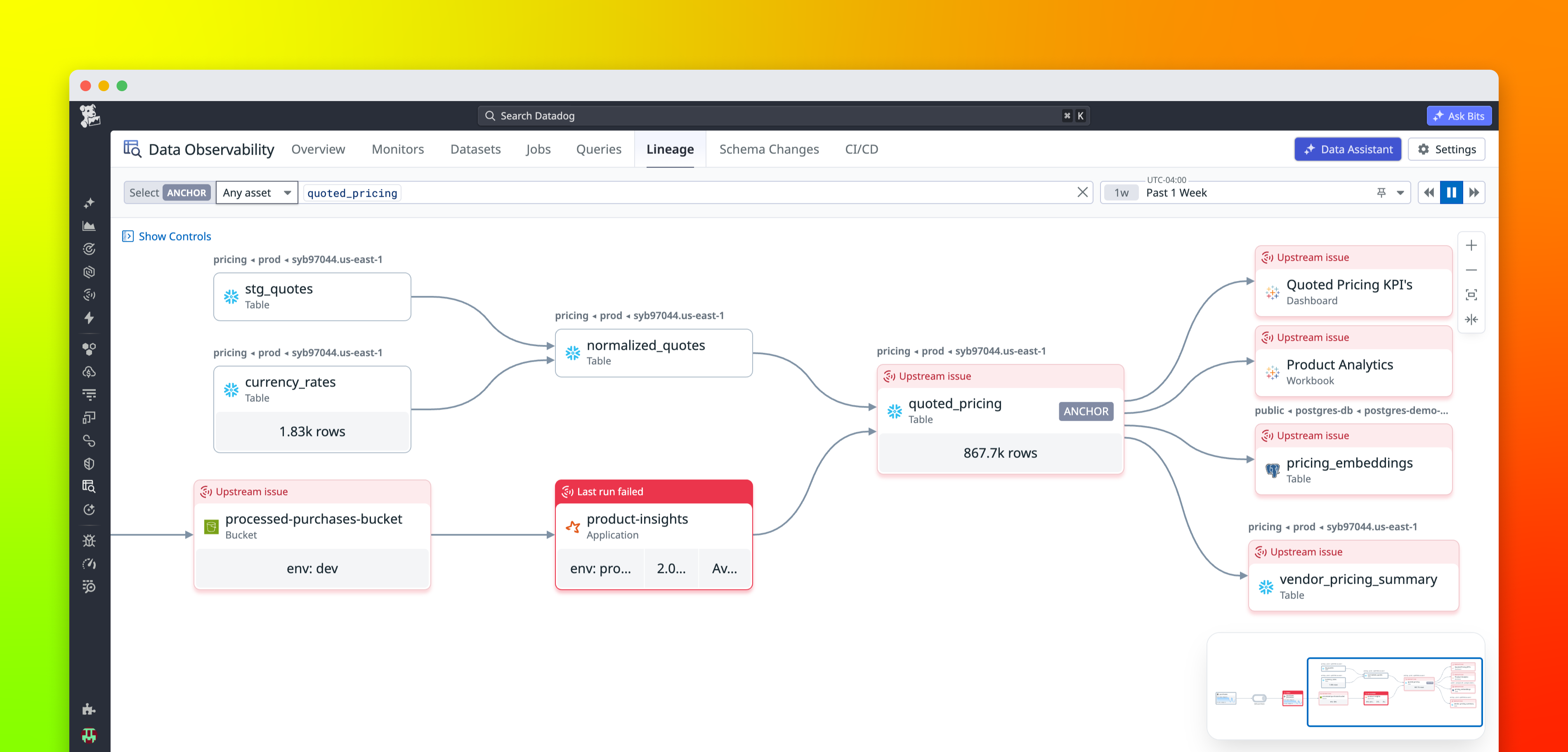Click the Last run failed banner

tap(654, 492)
